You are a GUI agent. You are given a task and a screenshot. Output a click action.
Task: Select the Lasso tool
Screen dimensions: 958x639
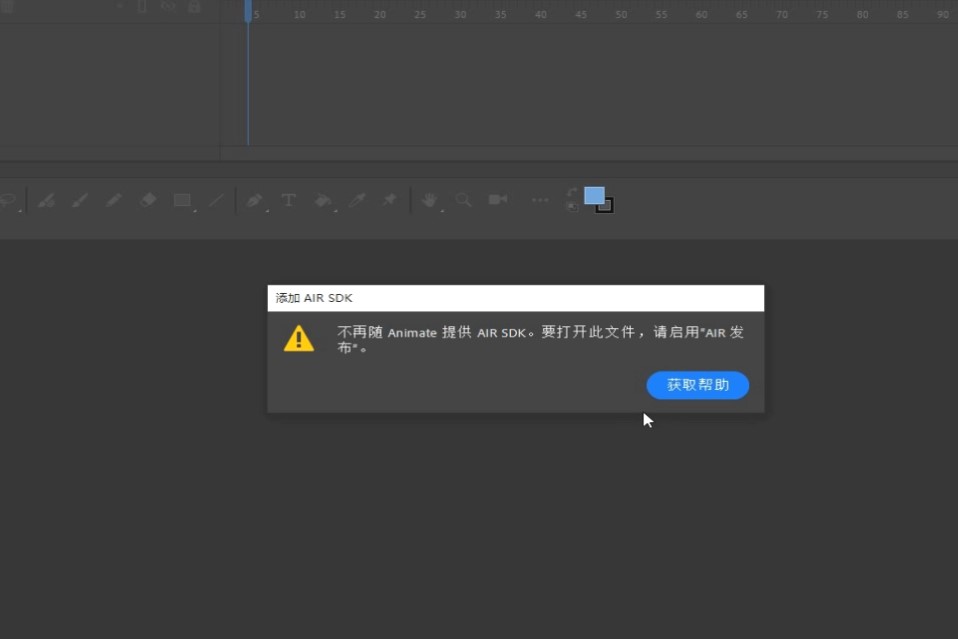coord(8,199)
